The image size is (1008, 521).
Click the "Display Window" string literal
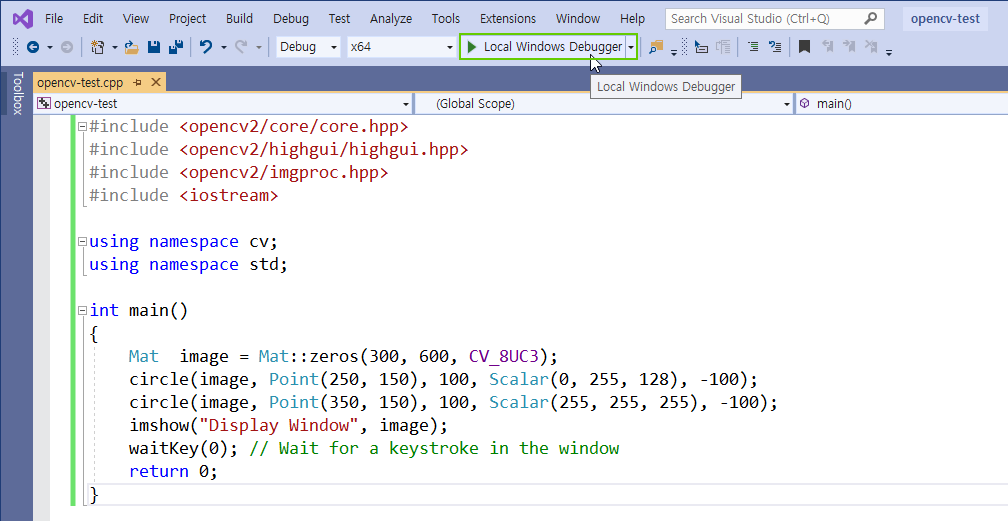pyautogui.click(x=279, y=426)
